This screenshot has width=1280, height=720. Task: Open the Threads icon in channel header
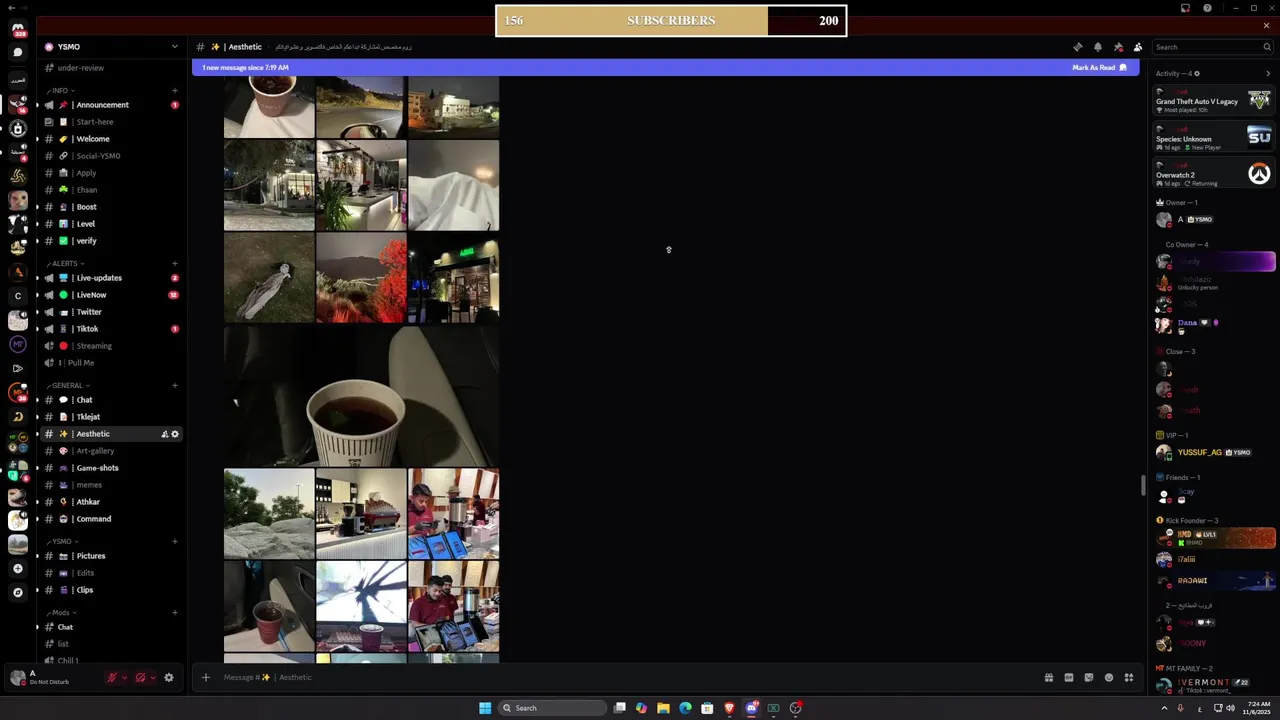1077,47
